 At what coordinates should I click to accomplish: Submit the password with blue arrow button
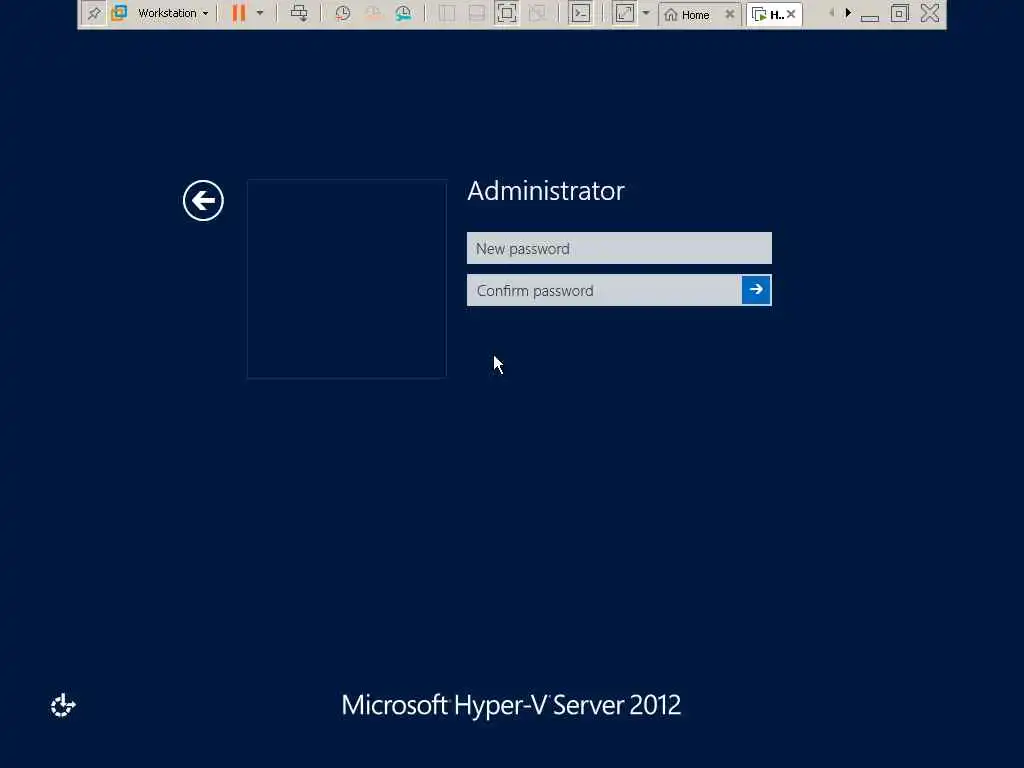756,290
